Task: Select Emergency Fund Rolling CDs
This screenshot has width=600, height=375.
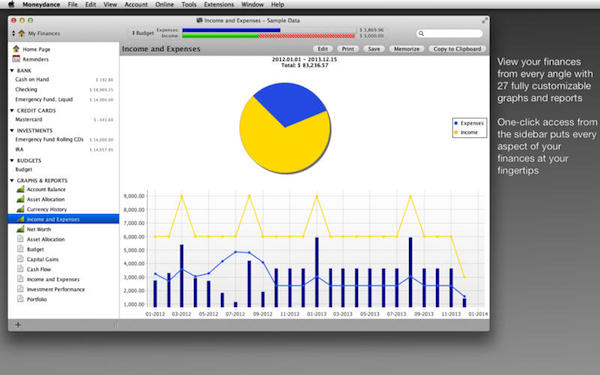Action: tap(64, 140)
